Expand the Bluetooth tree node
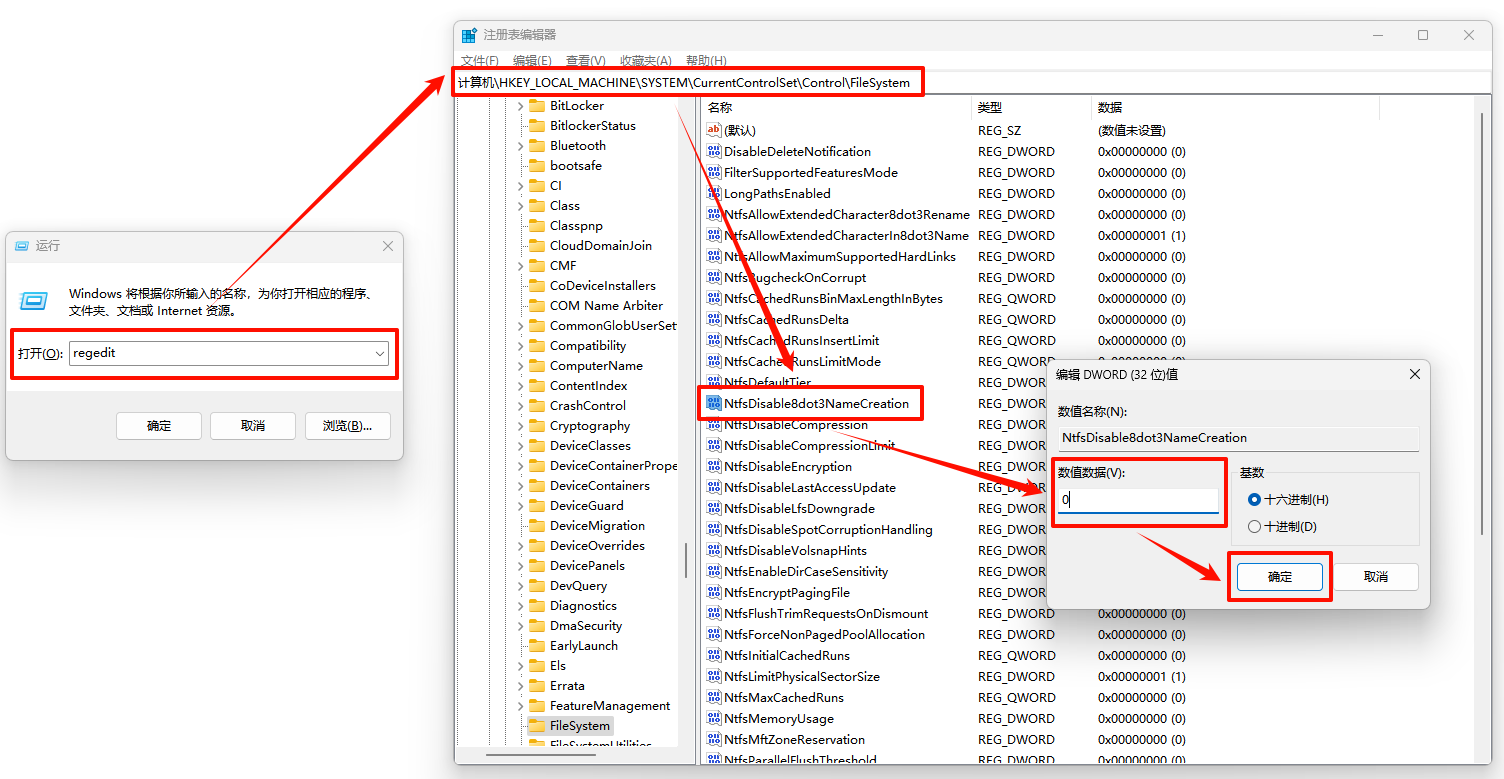1504x779 pixels. point(521,146)
